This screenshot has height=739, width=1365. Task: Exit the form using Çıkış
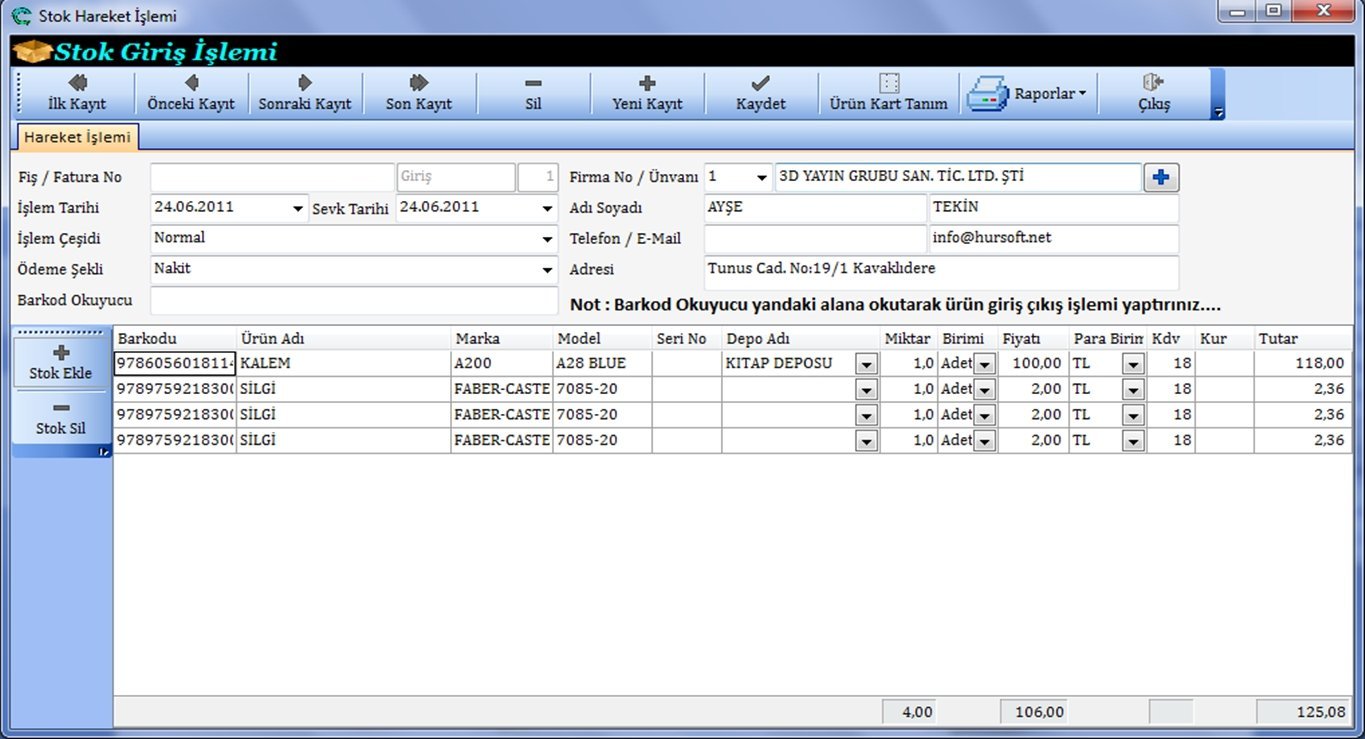pos(1153,93)
